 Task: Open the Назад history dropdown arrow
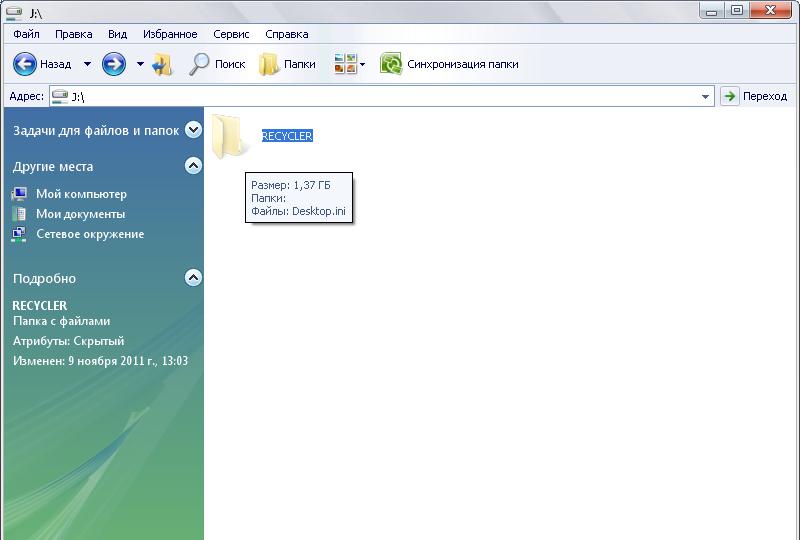[x=87, y=64]
